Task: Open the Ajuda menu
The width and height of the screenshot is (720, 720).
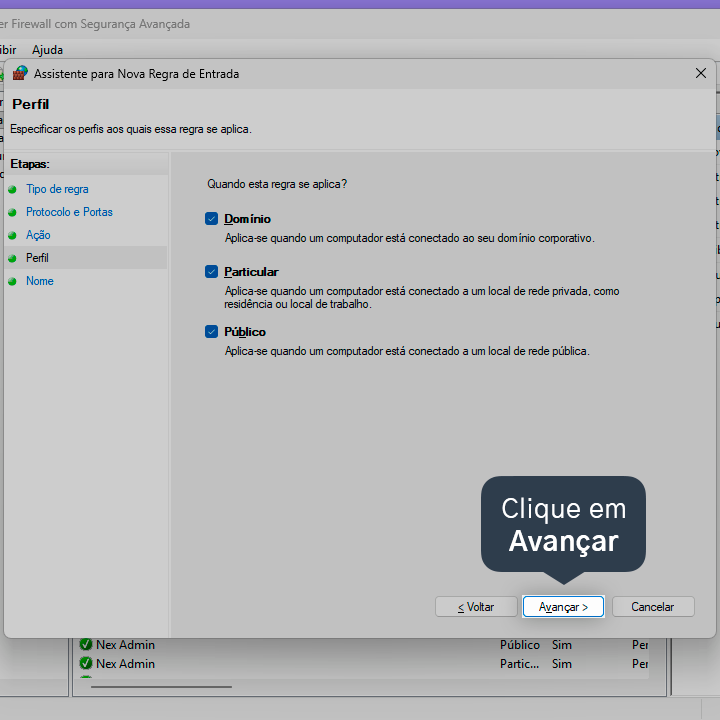Action: pos(47,50)
